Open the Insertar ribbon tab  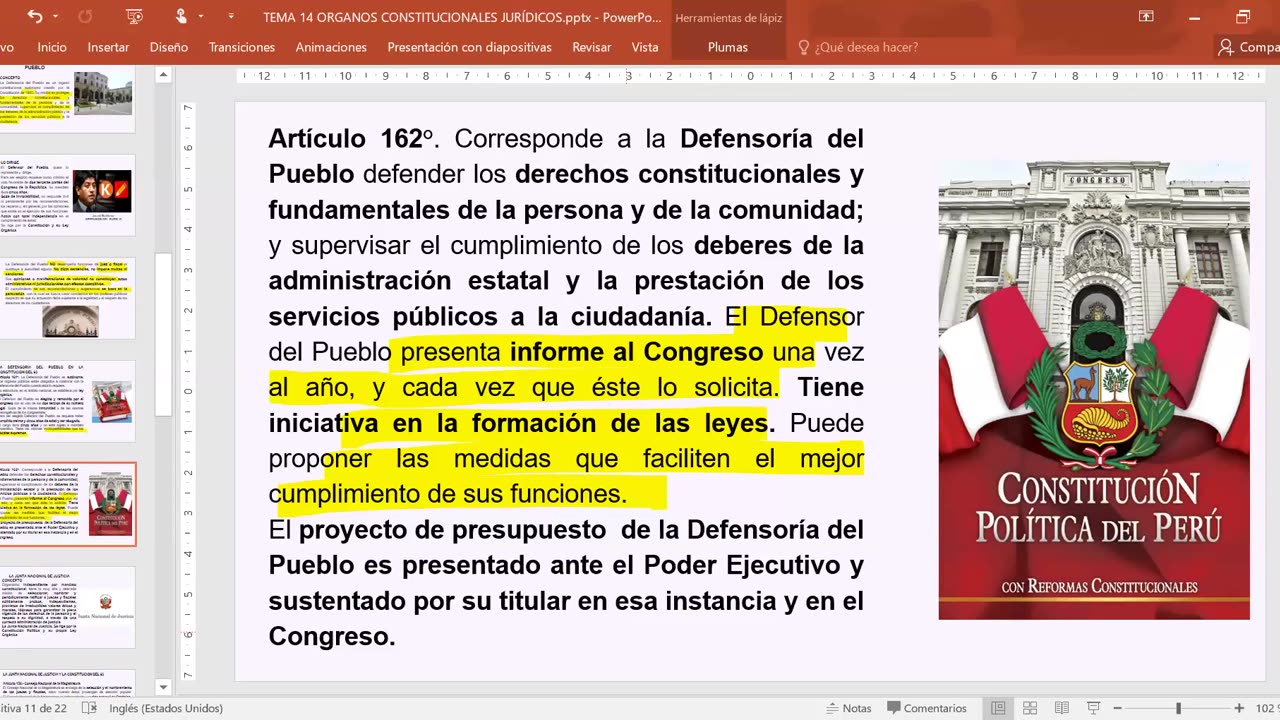[108, 47]
